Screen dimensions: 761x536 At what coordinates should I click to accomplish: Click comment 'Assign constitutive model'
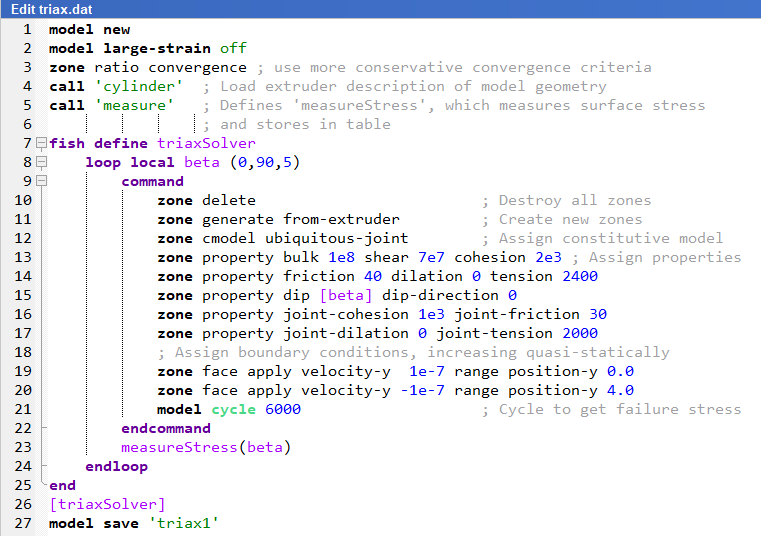(611, 238)
